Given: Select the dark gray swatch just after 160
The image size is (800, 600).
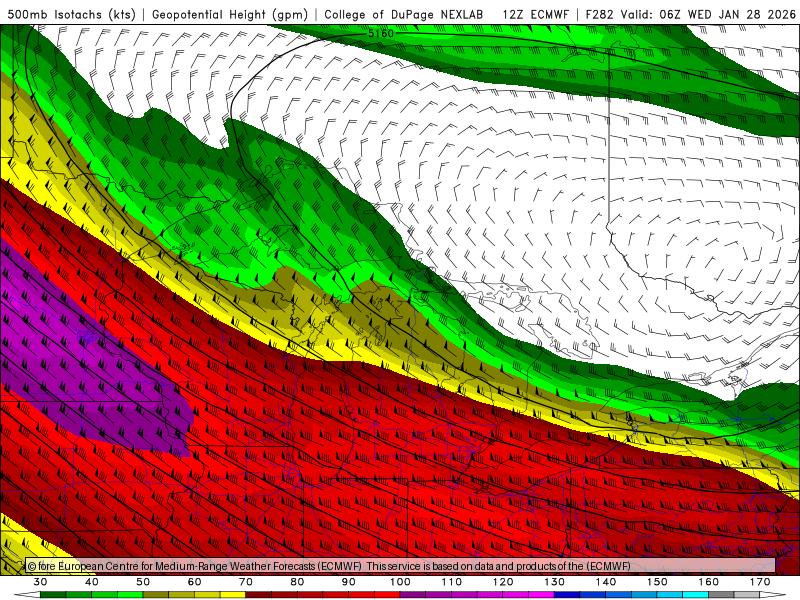Looking at the screenshot, I should (x=721, y=595).
